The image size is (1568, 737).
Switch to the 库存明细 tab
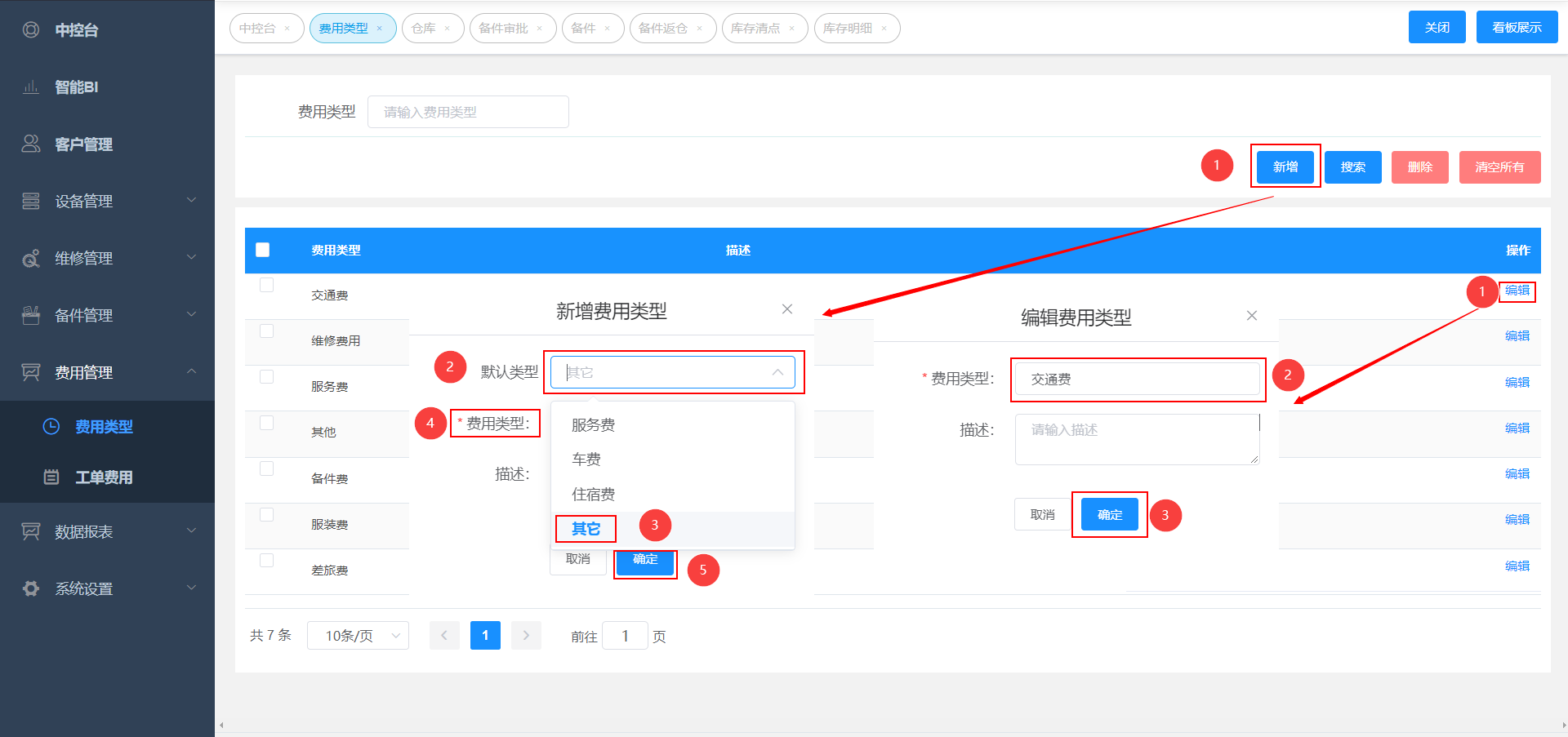point(848,29)
